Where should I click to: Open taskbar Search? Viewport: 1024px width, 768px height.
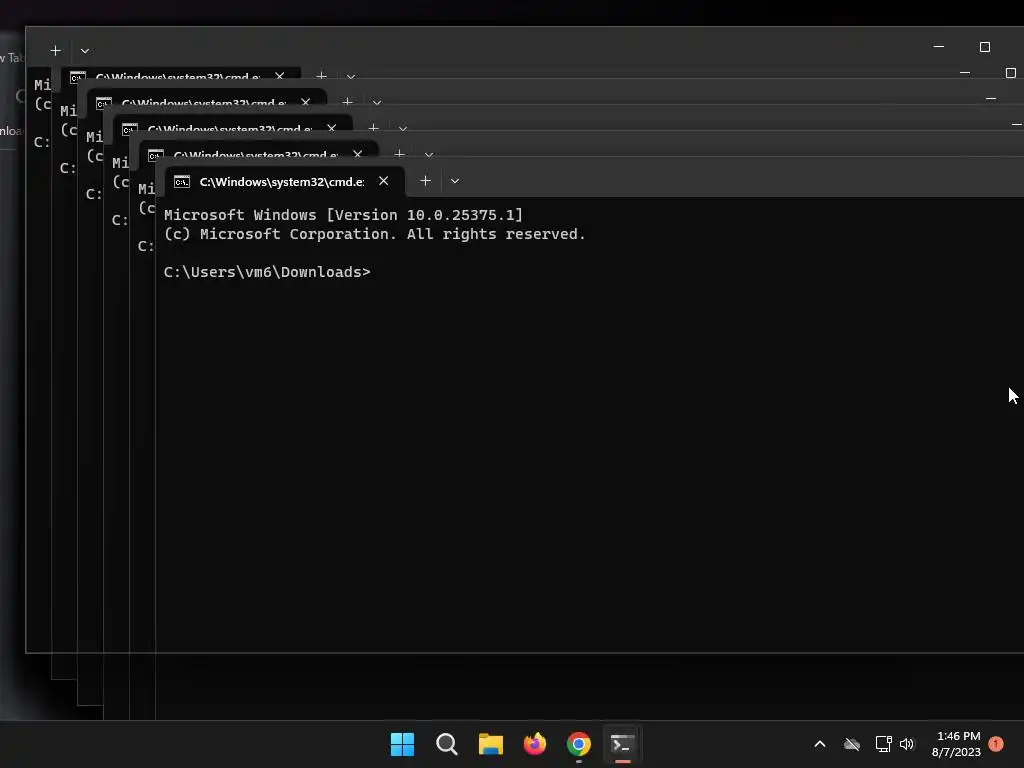pyautogui.click(x=447, y=744)
